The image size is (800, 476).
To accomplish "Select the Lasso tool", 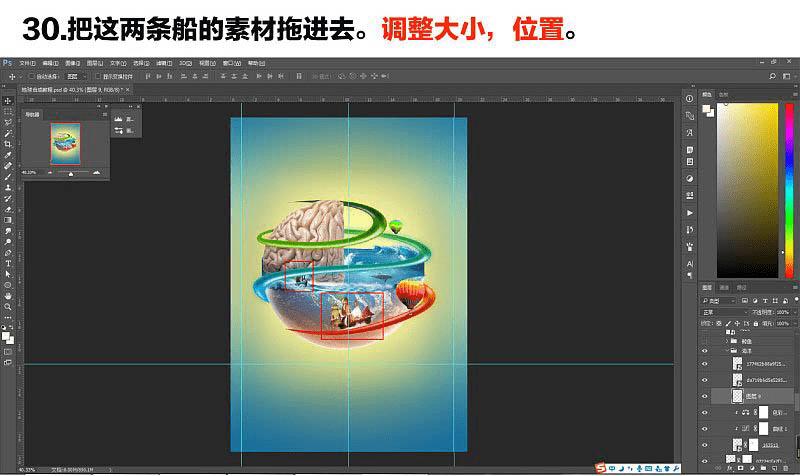I will [x=8, y=122].
